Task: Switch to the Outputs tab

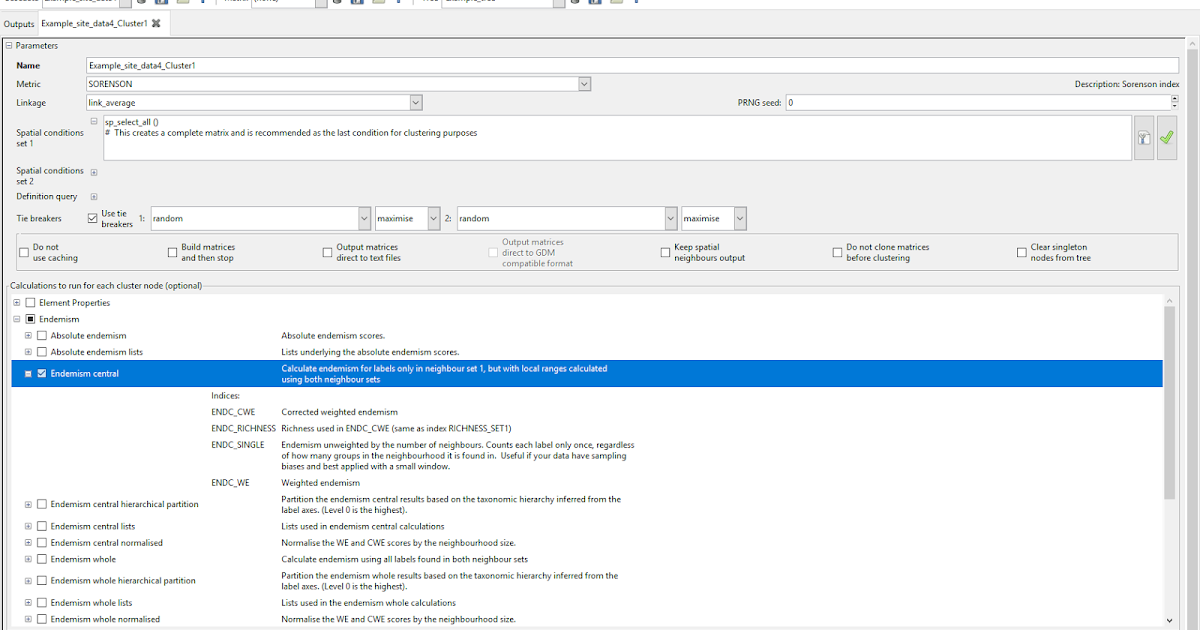Action: [x=22, y=22]
